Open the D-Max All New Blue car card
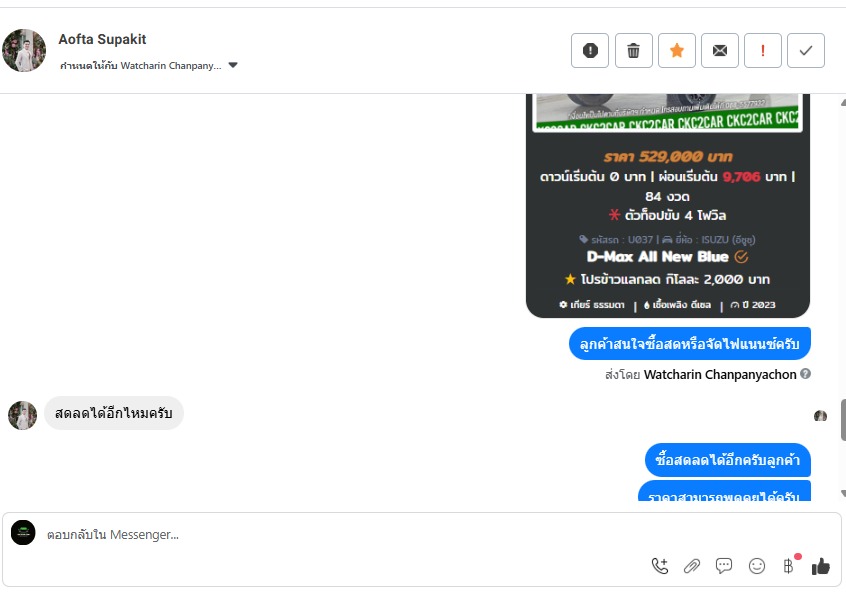The image size is (846, 593). [668, 206]
